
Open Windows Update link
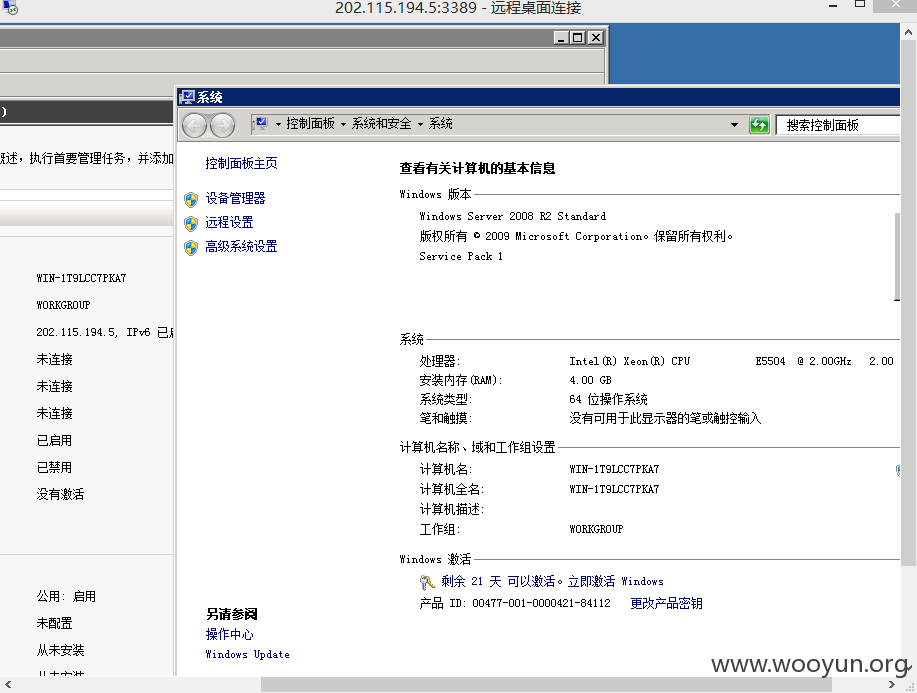coord(247,654)
